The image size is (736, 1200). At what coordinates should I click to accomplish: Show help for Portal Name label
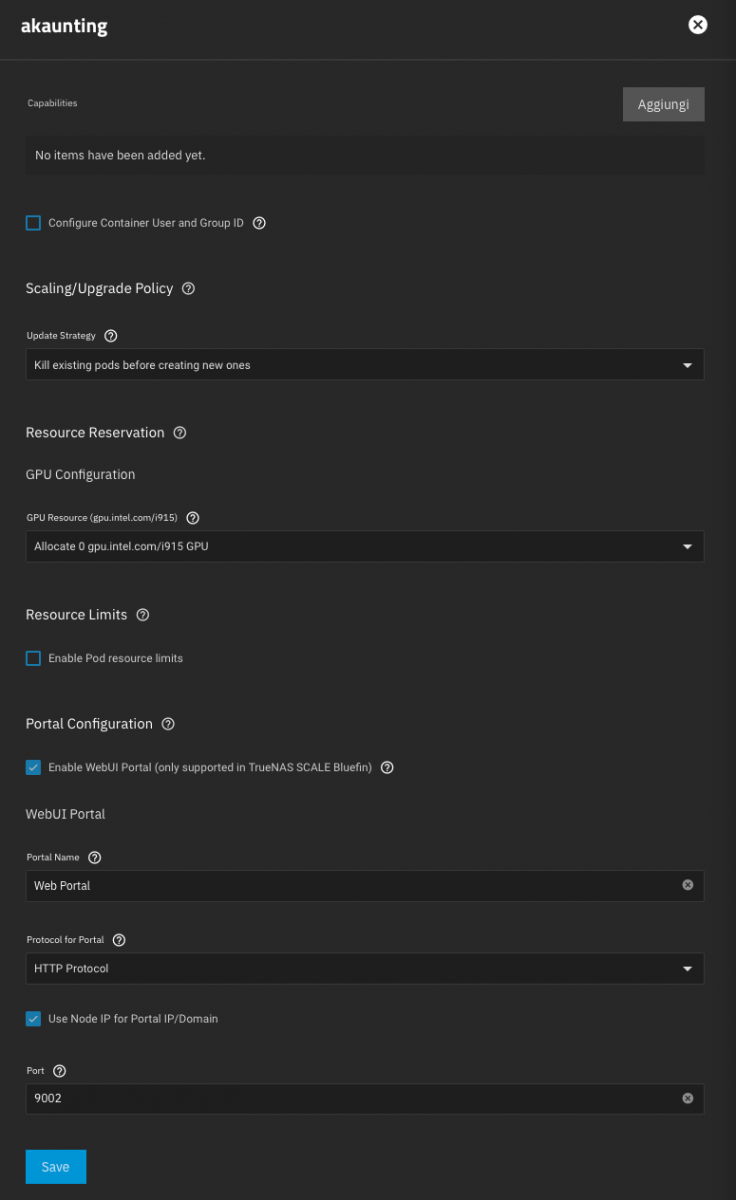(x=95, y=858)
